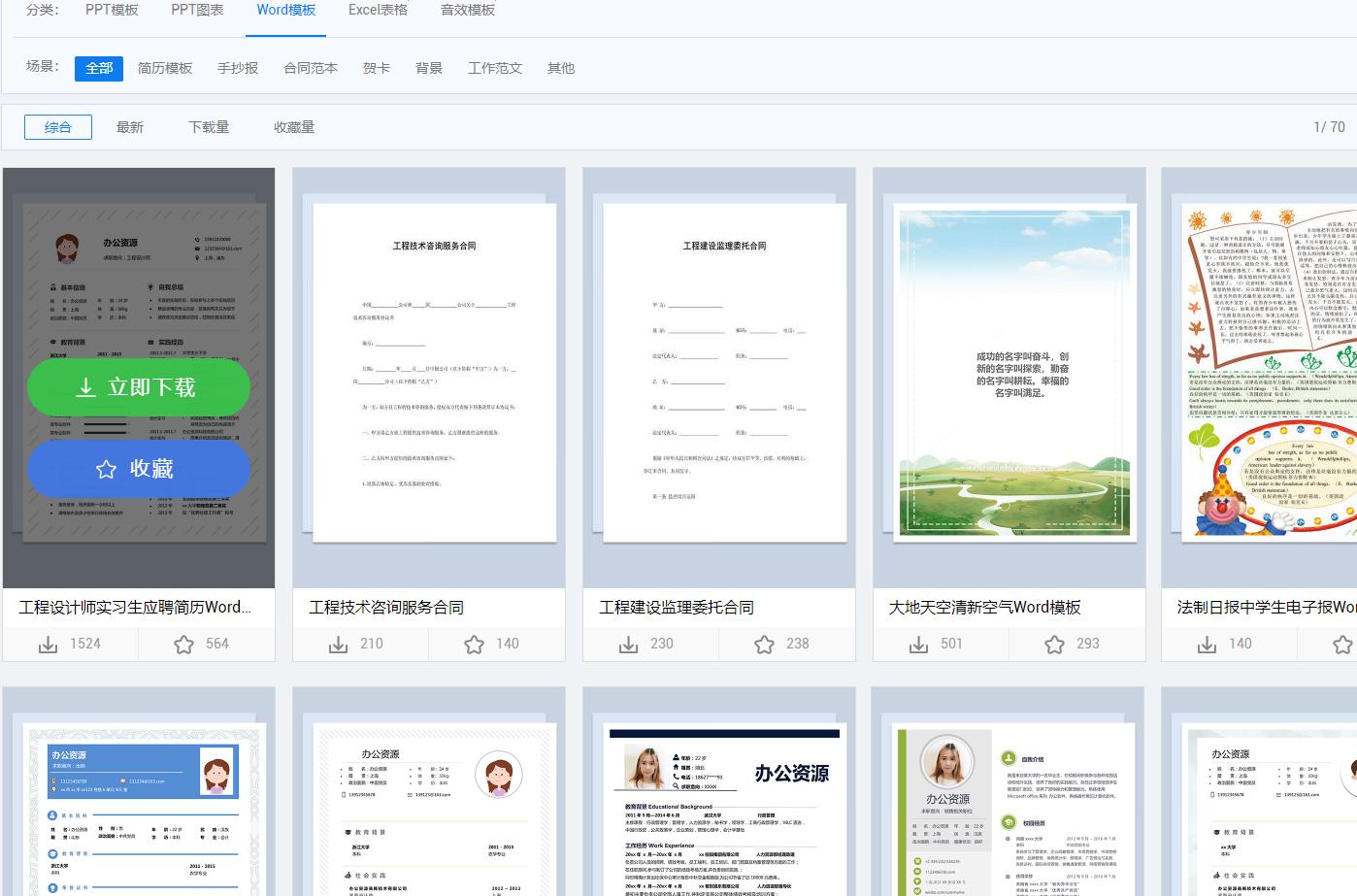Select the 简历模板 scene filter
Viewport: 1357px width, 896px height.
coord(164,68)
